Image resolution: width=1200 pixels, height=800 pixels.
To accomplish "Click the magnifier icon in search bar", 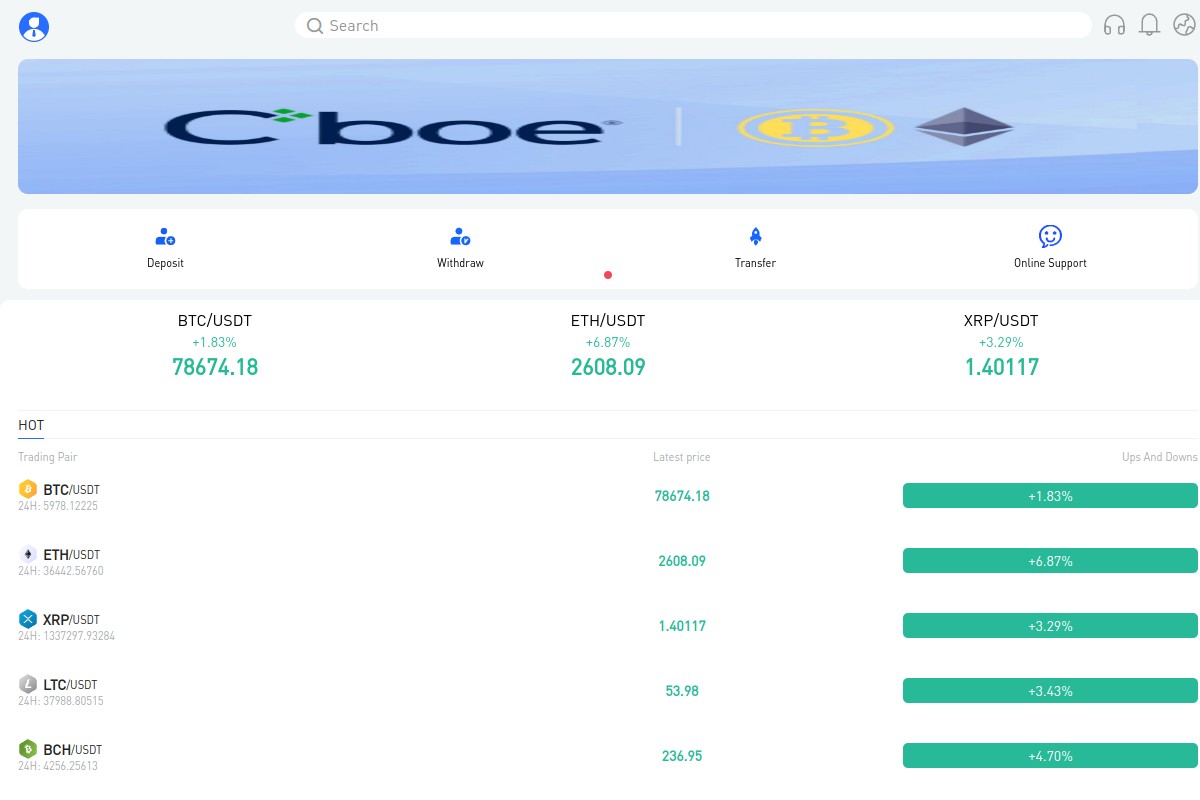I will click(x=314, y=26).
